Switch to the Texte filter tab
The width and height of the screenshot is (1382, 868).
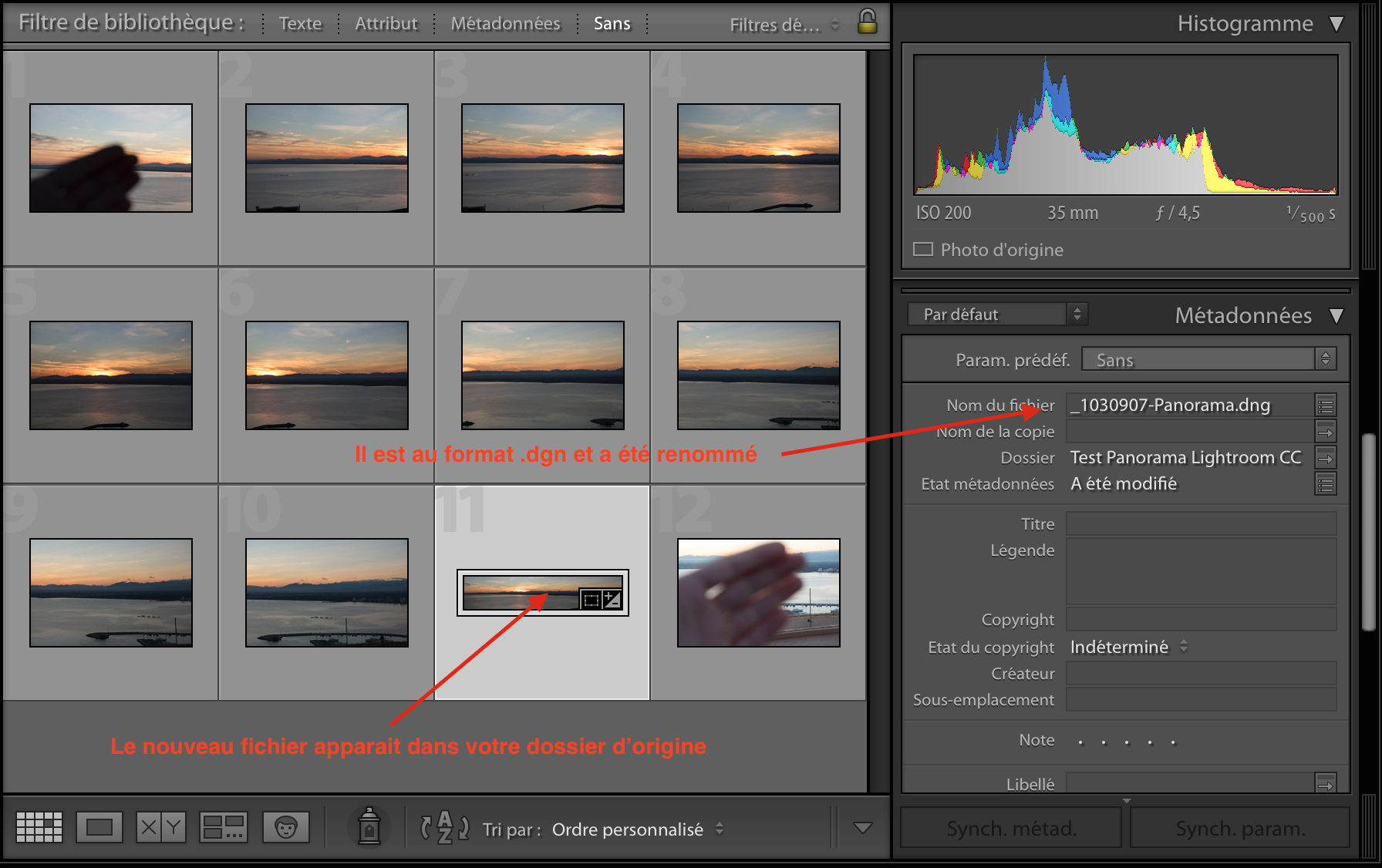(x=299, y=23)
